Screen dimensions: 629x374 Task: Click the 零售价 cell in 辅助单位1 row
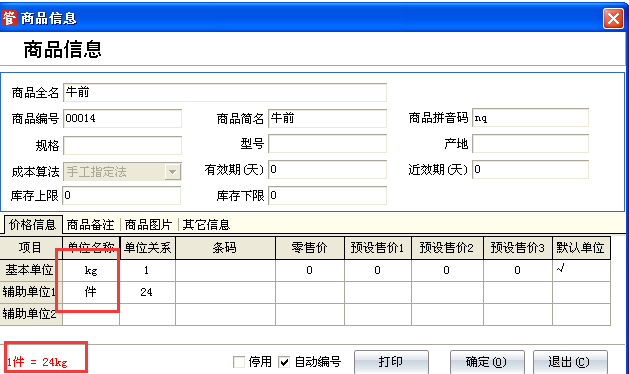(310, 292)
